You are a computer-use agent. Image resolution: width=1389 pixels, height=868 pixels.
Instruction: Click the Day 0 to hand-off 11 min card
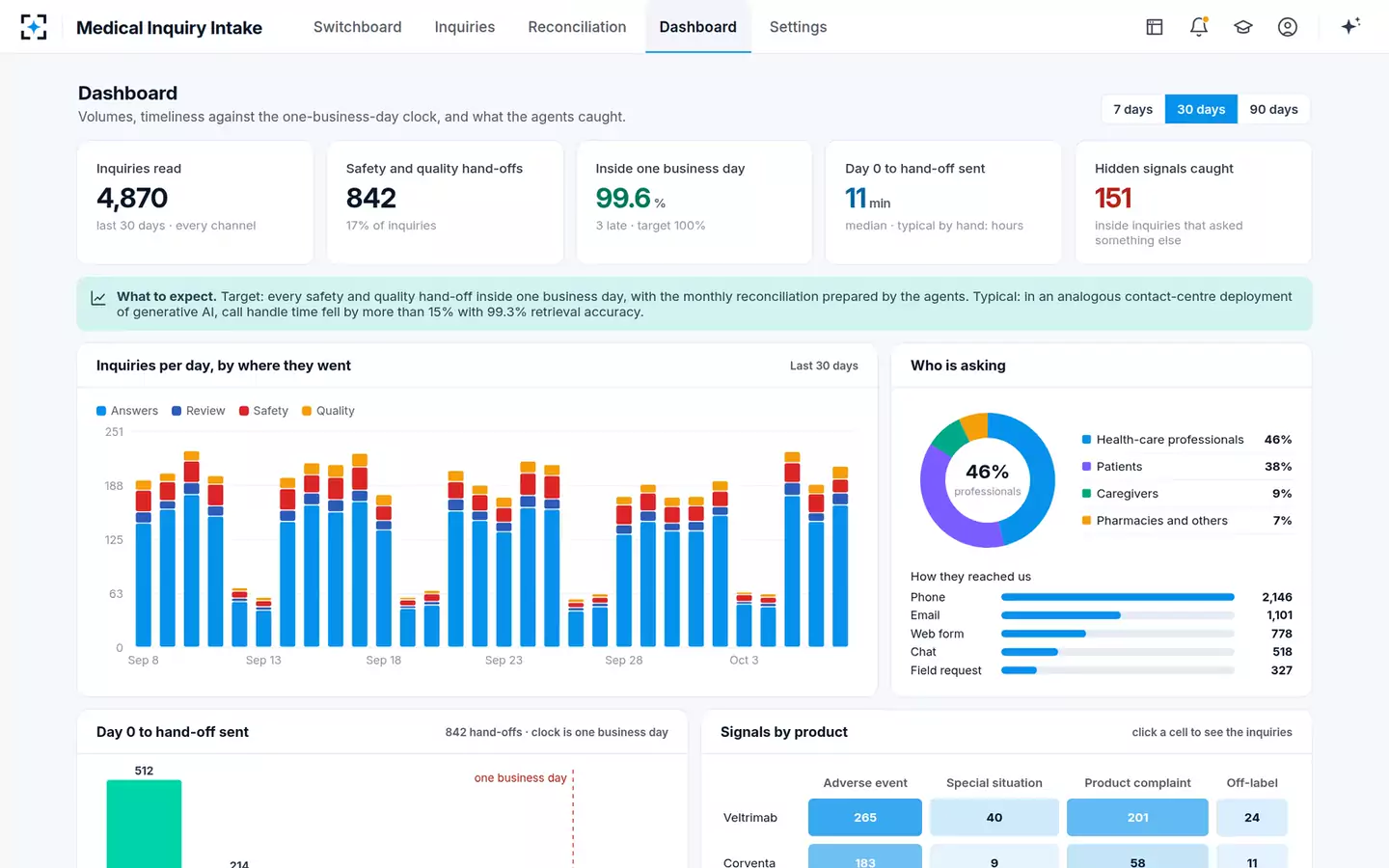tap(943, 203)
